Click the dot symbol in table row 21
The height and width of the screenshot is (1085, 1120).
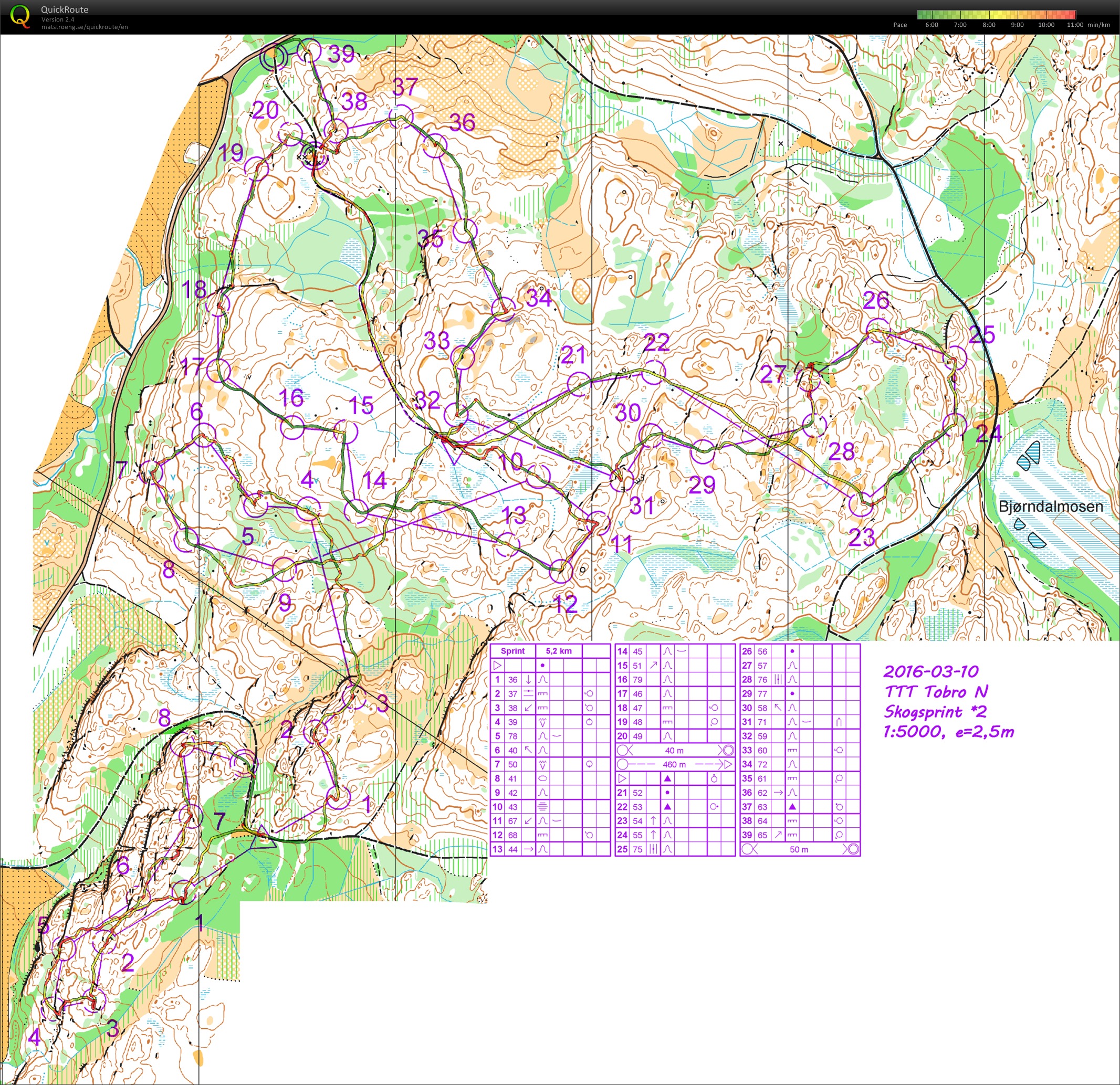tap(667, 793)
